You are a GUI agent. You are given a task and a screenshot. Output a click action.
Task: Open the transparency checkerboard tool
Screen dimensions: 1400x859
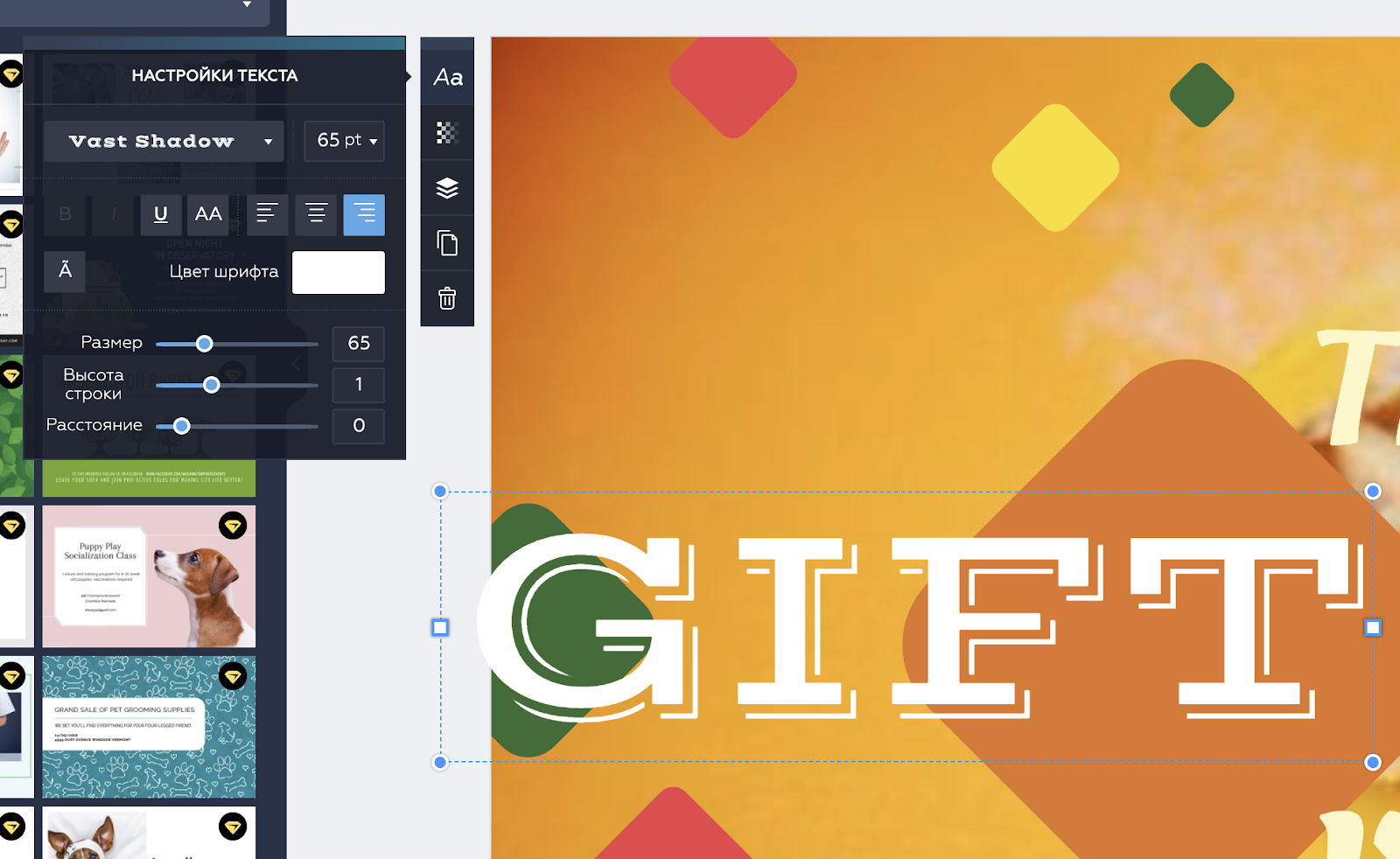click(447, 133)
